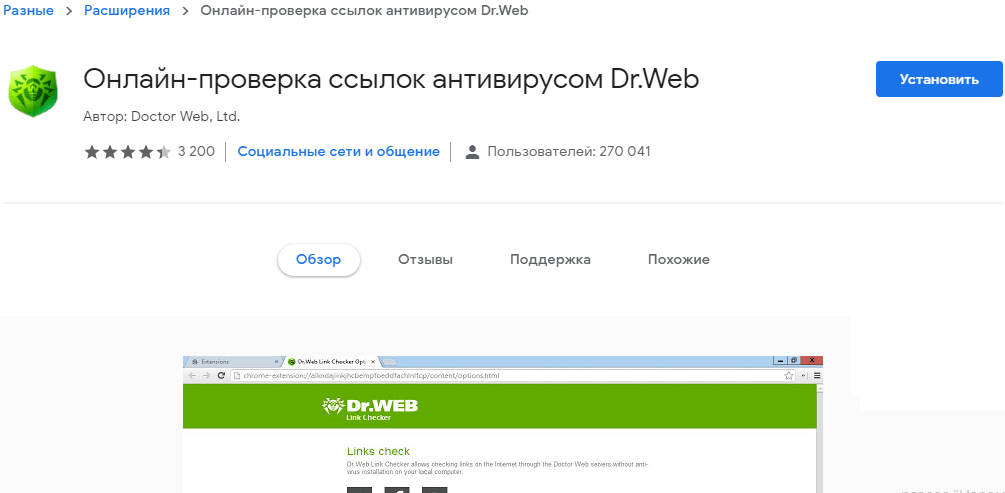Screen dimensions: 1005x493
Task: Go to the Похожие tab
Action: pyautogui.click(x=679, y=260)
